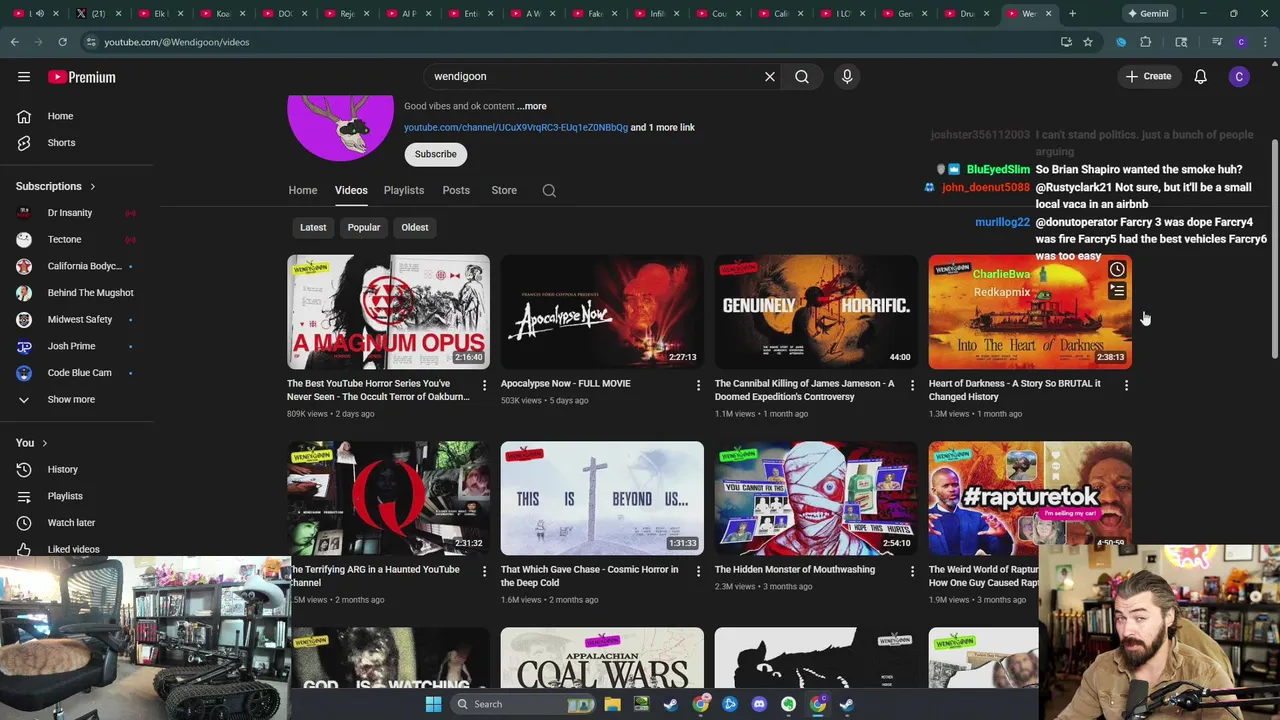Open options menu for James Jameson video
Image resolution: width=1280 pixels, height=720 pixels.
(912, 385)
